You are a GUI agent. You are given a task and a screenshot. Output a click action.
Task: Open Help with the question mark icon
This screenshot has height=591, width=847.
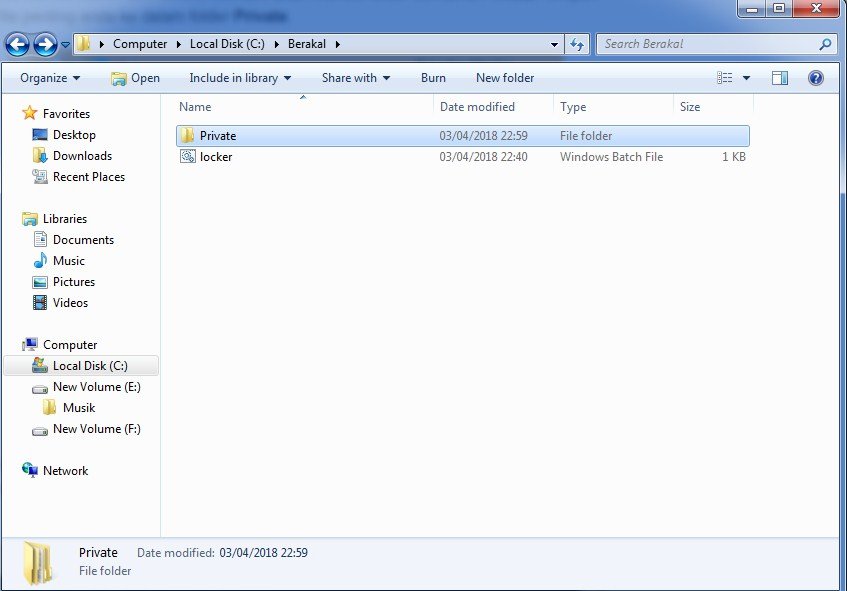(816, 78)
